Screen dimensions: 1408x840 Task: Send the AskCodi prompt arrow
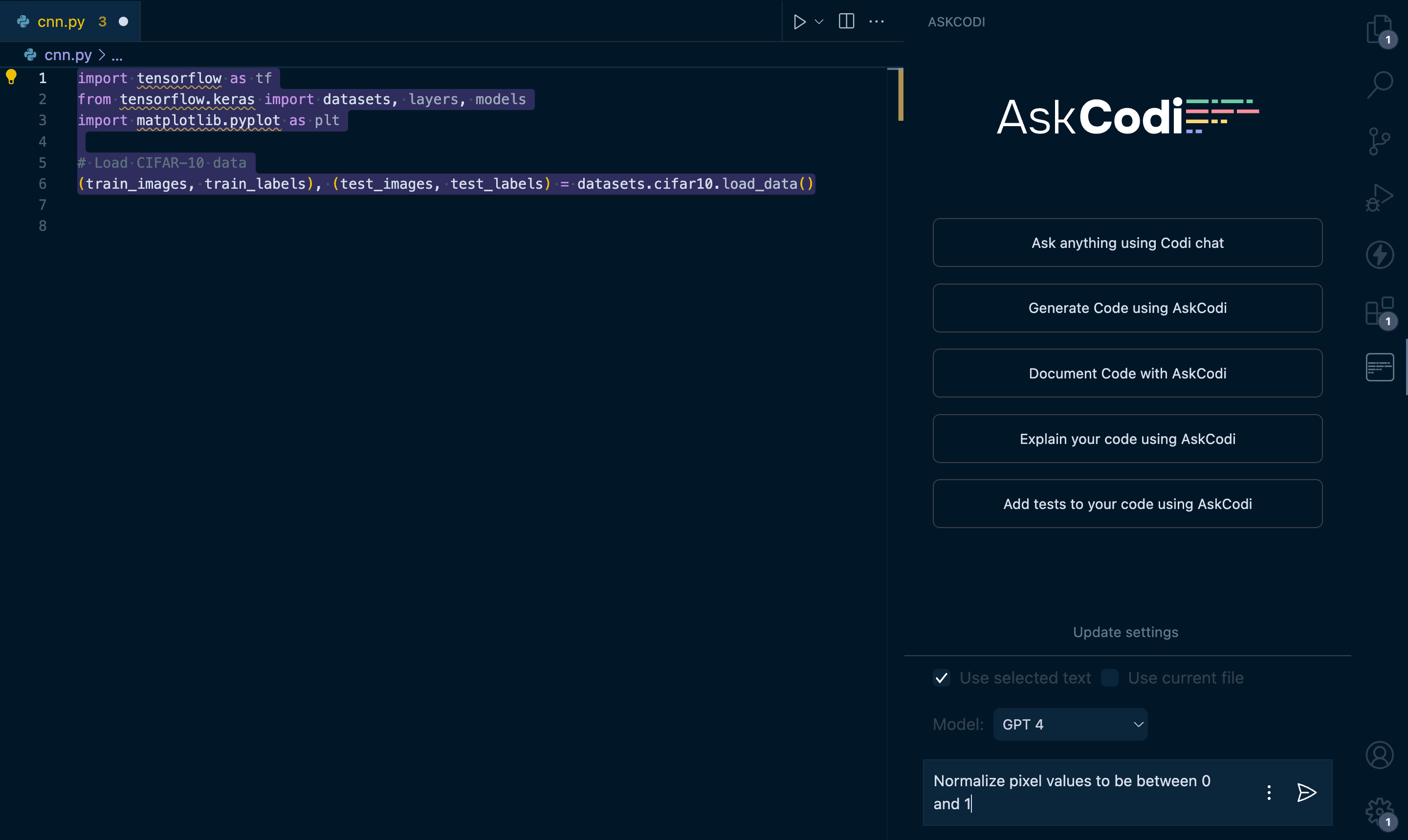point(1306,793)
